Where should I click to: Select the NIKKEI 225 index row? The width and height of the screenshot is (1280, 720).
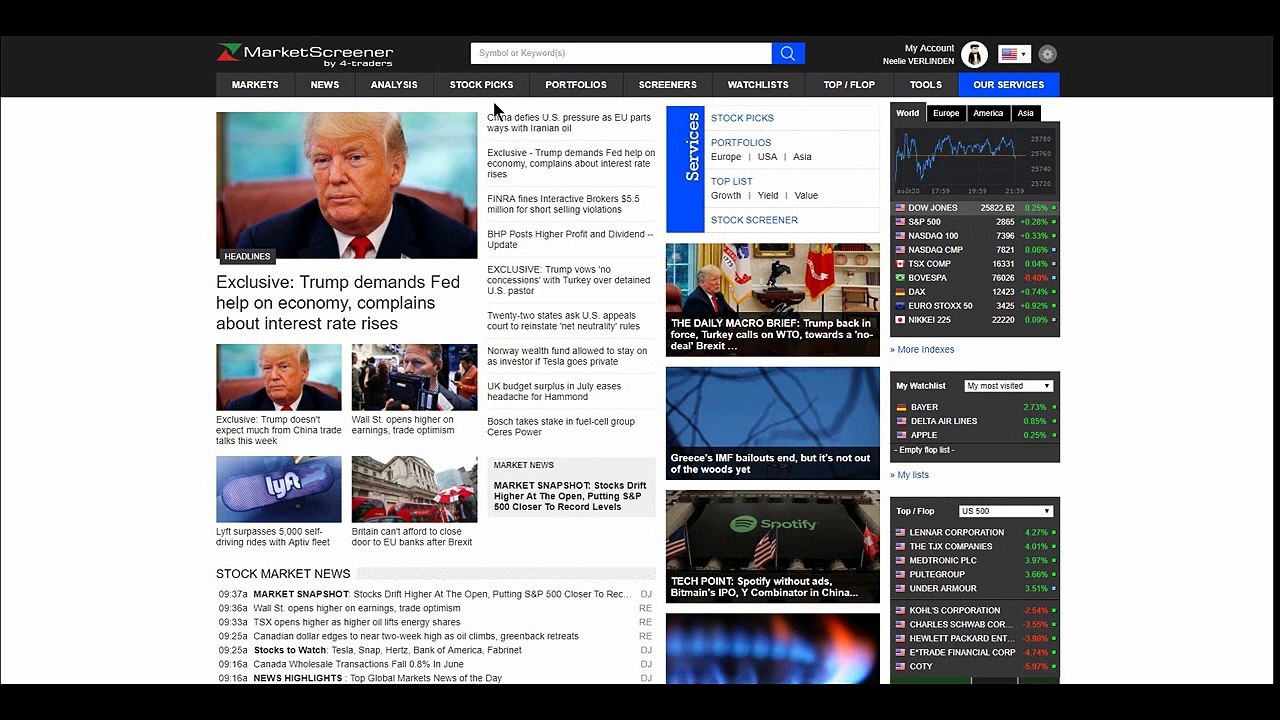(x=975, y=320)
